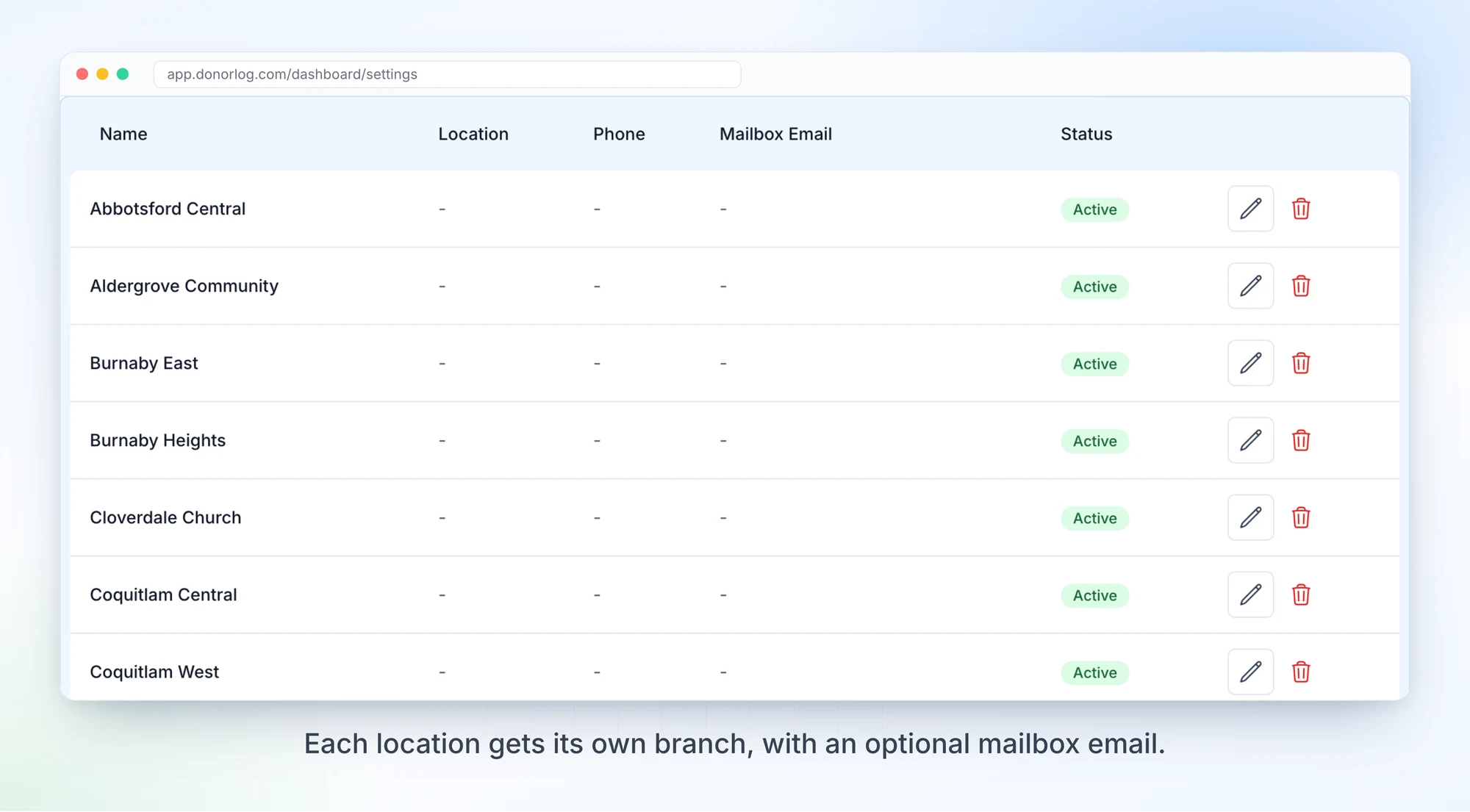Viewport: 1470px width, 812px height.
Task: Delete the Abbotsford Central branch
Action: (1301, 209)
